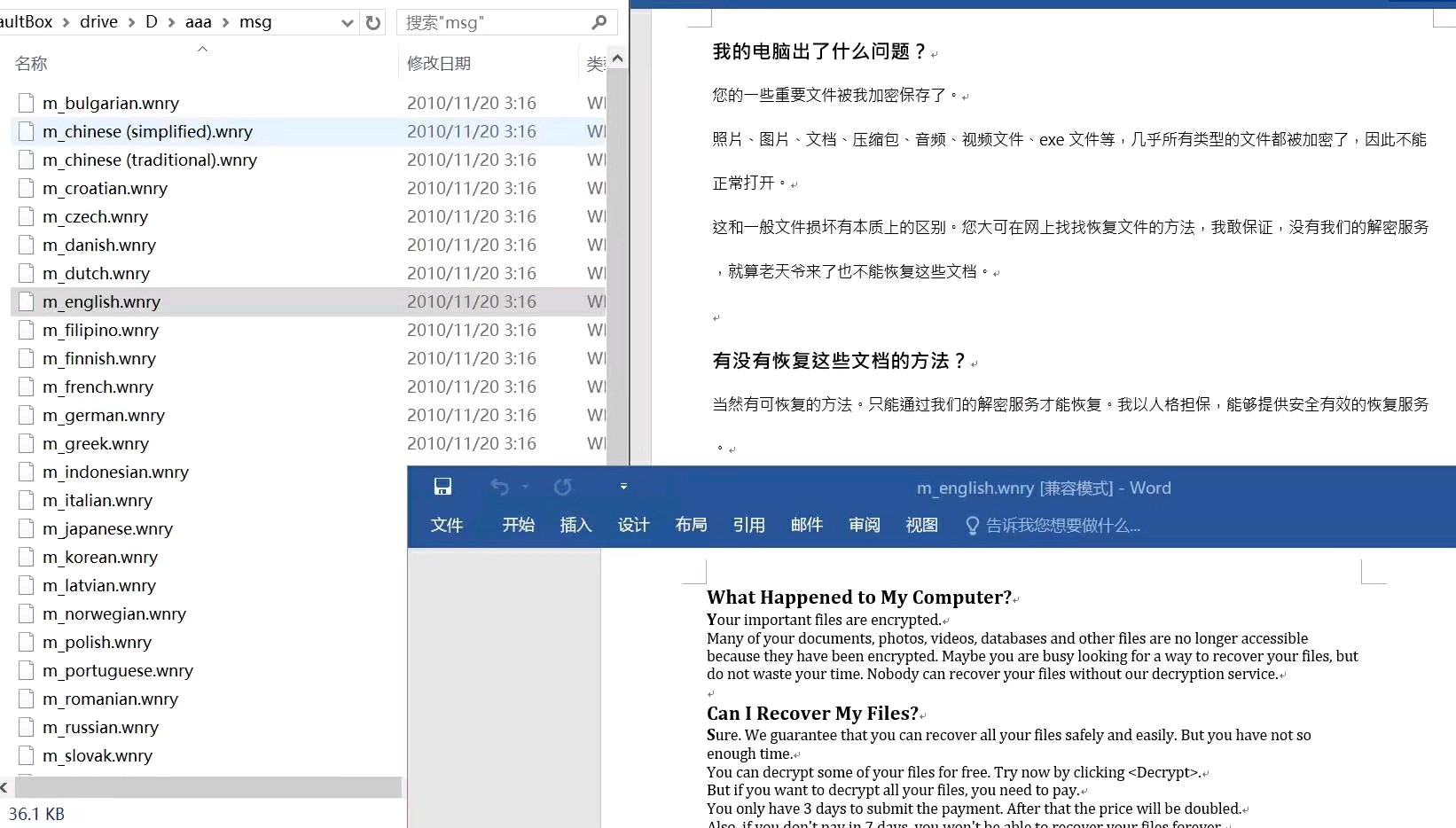Click the Redo icon in Word
The height and width of the screenshot is (828, 1456).
(x=562, y=487)
